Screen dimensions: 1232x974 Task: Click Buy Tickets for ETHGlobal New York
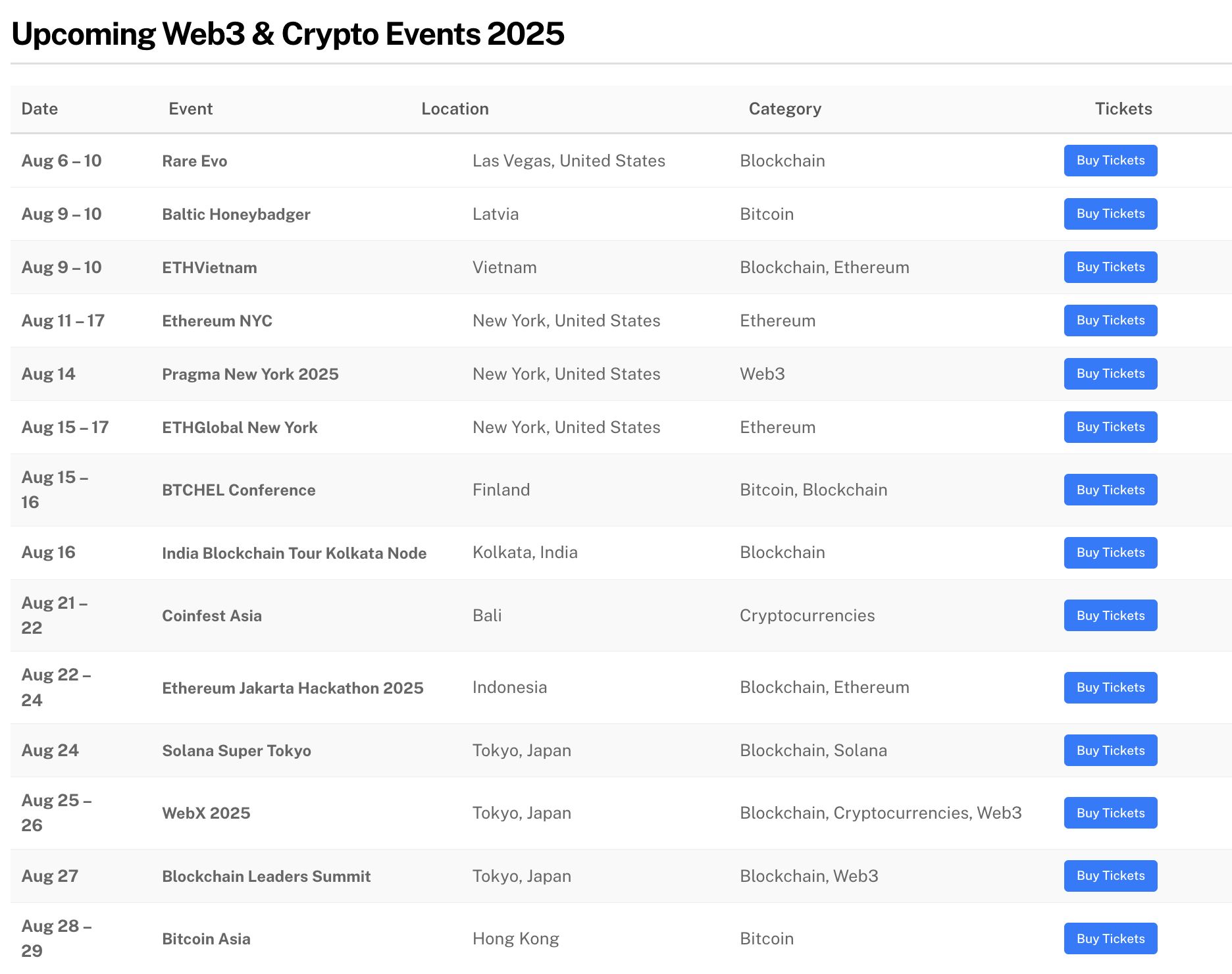[x=1110, y=427]
